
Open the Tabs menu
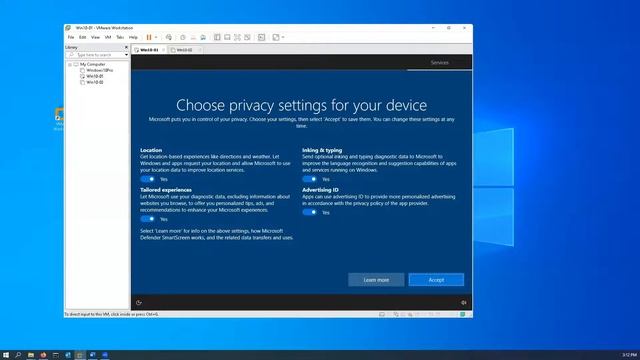[x=120, y=37]
